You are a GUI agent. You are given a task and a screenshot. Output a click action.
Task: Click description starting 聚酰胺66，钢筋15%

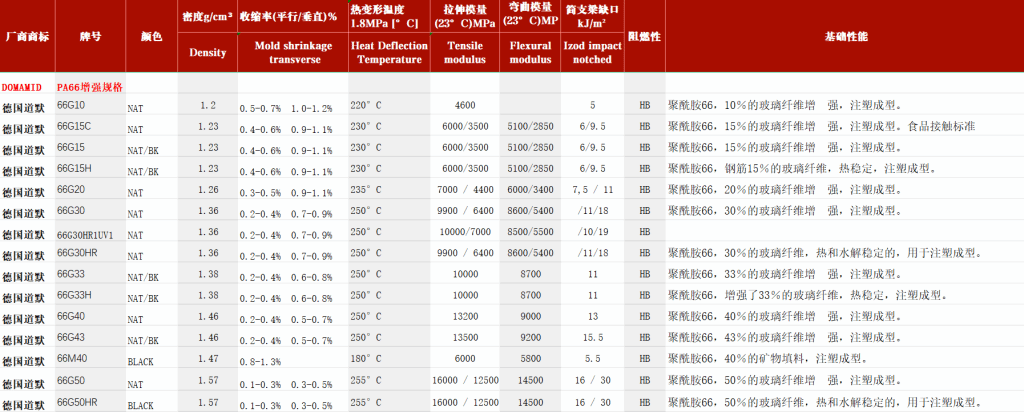pos(802,168)
